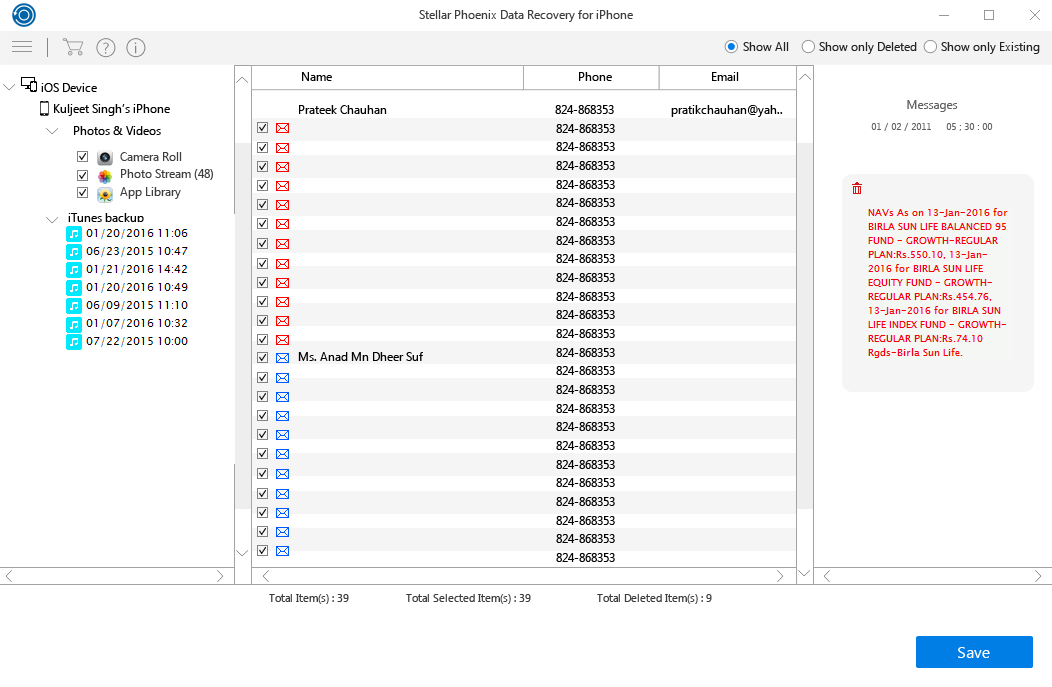Screen dimensions: 1052x687
Task: Click right arrow of horizontal scrollbar under contacts table
Action: click(780, 576)
